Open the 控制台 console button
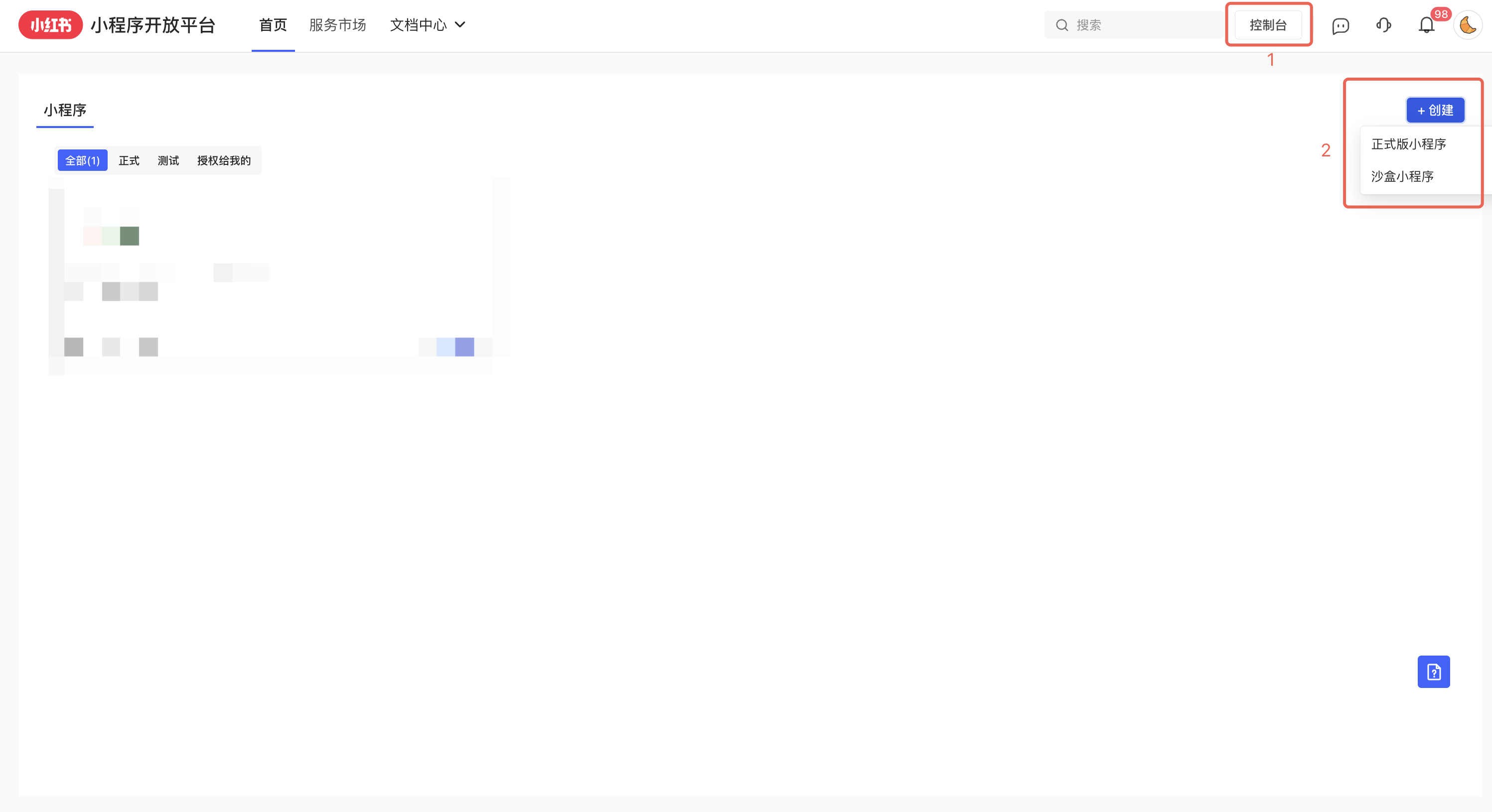This screenshot has width=1492, height=812. point(1268,25)
